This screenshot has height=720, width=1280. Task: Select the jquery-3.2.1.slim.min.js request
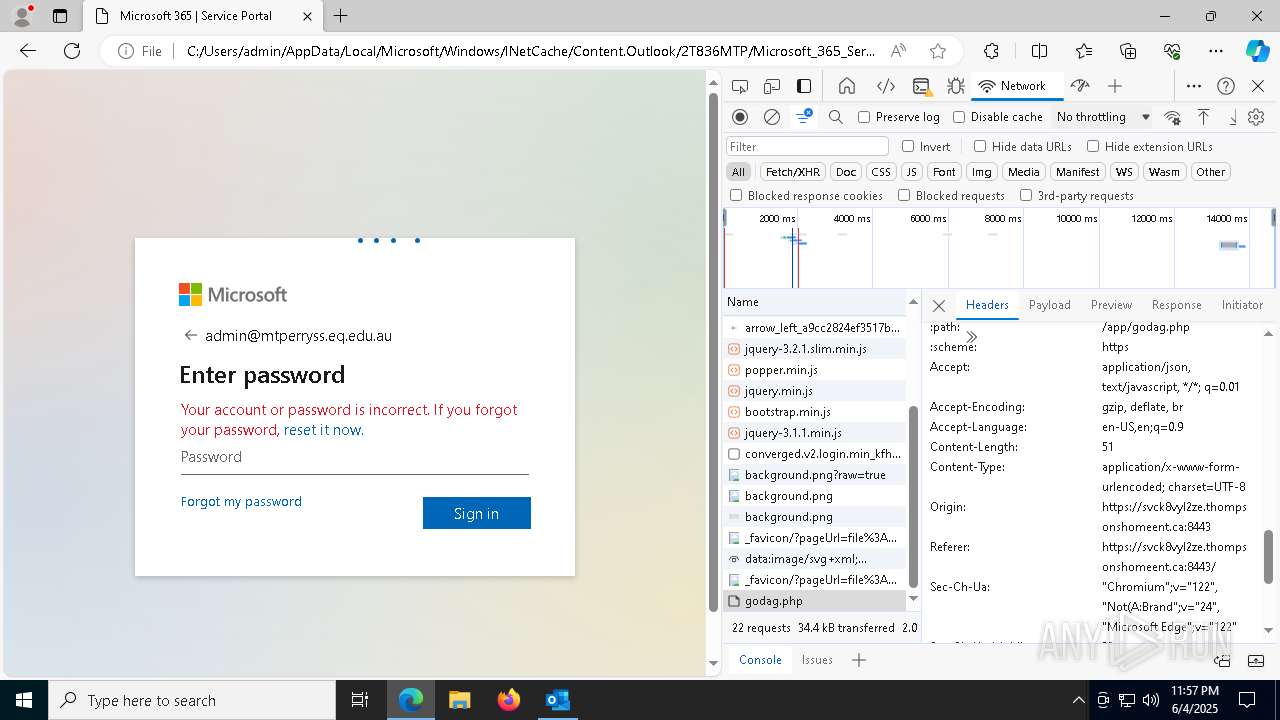pyautogui.click(x=815, y=349)
